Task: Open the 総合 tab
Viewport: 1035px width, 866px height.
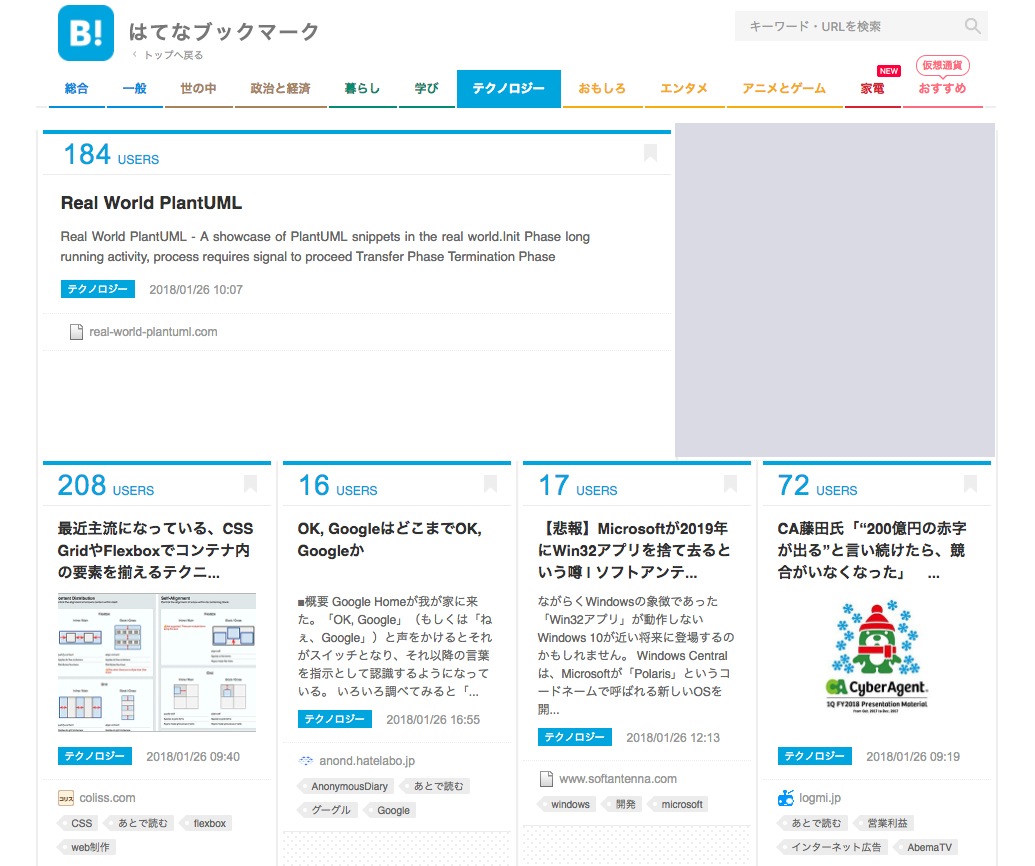Action: tap(77, 88)
